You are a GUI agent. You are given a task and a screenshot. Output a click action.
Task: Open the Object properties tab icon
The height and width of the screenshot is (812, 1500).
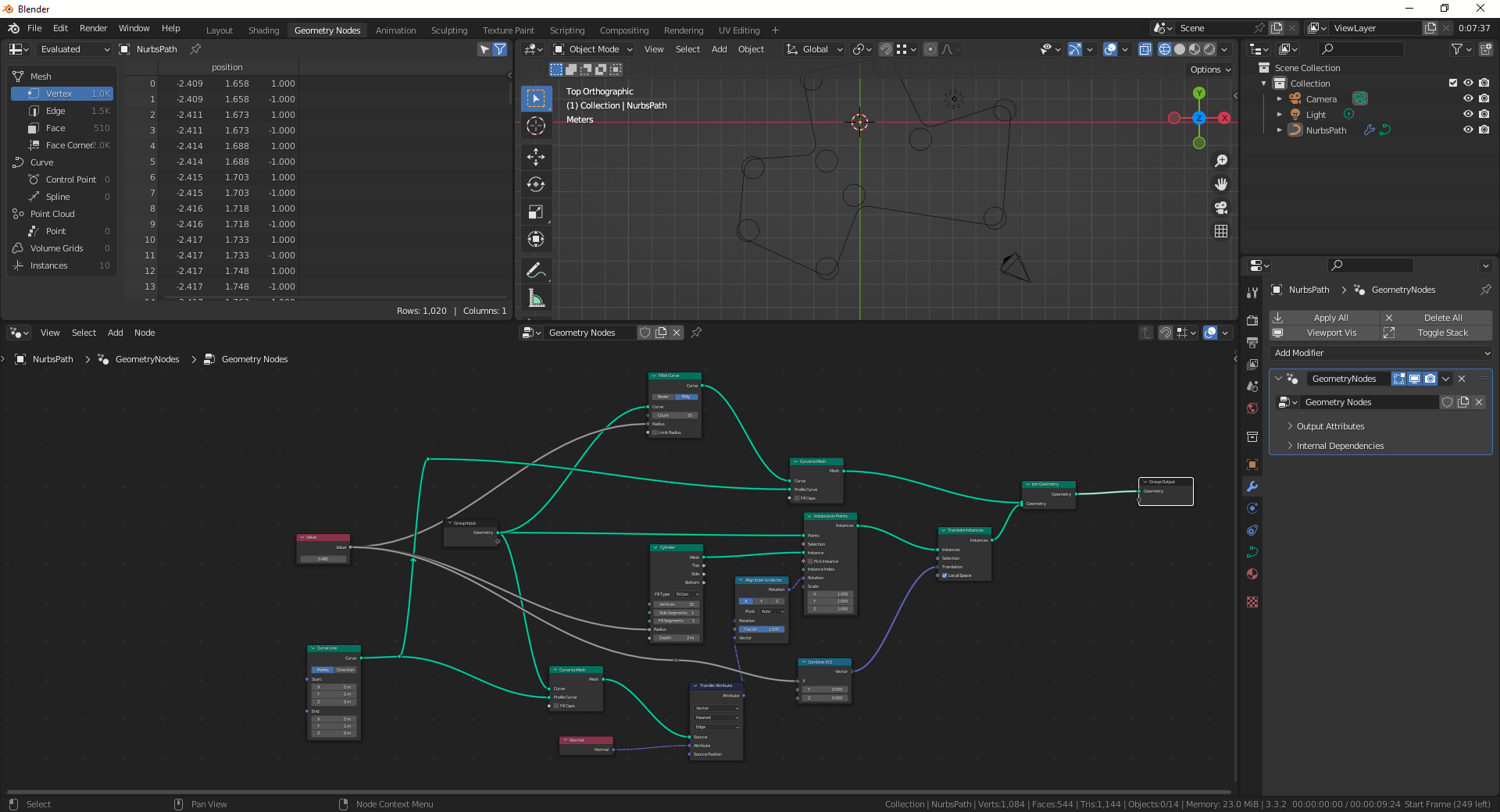(x=1252, y=465)
